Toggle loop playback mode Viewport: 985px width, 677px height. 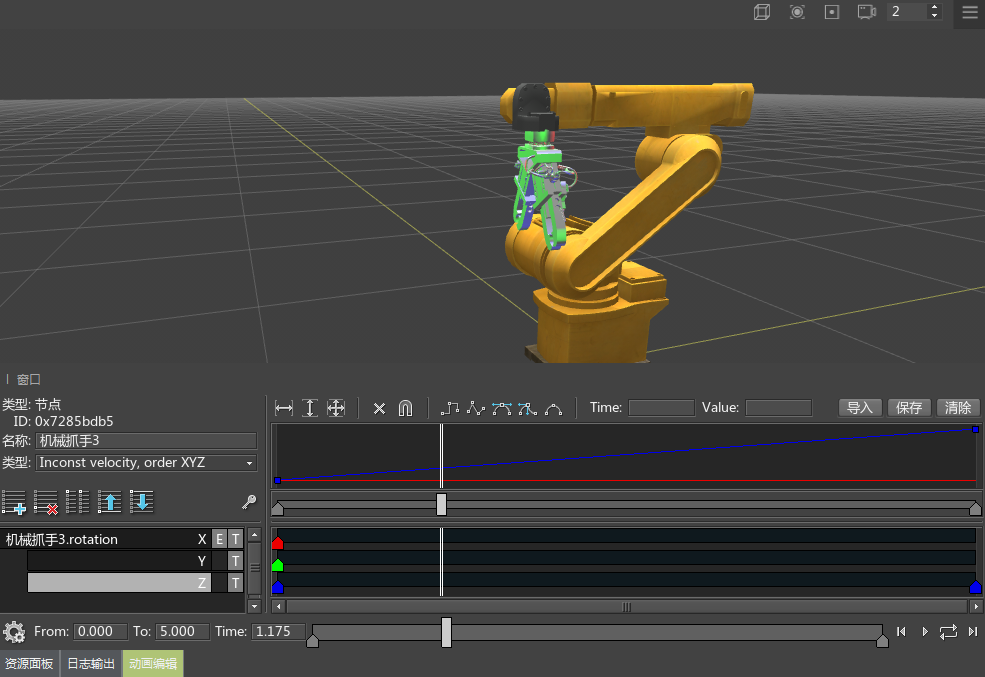(948, 631)
